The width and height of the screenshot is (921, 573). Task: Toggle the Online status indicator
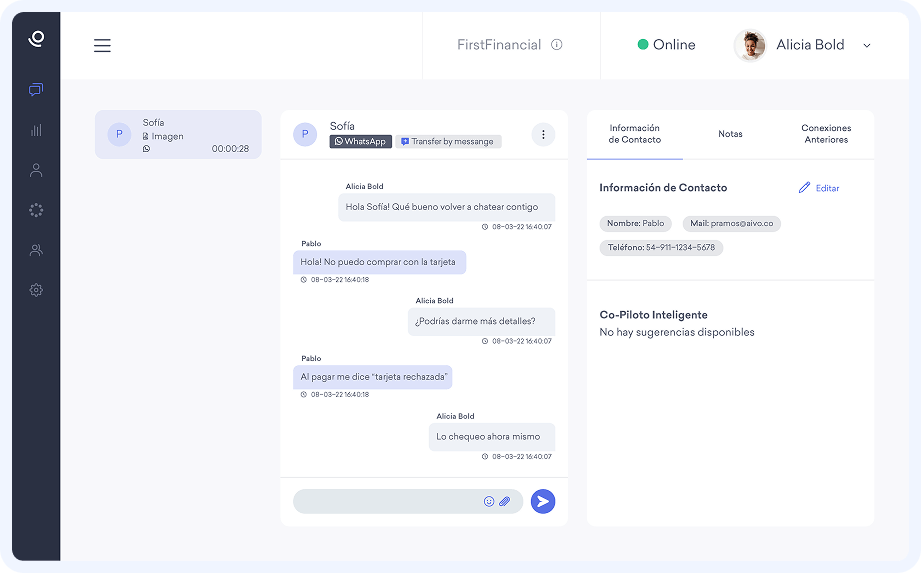[666, 45]
